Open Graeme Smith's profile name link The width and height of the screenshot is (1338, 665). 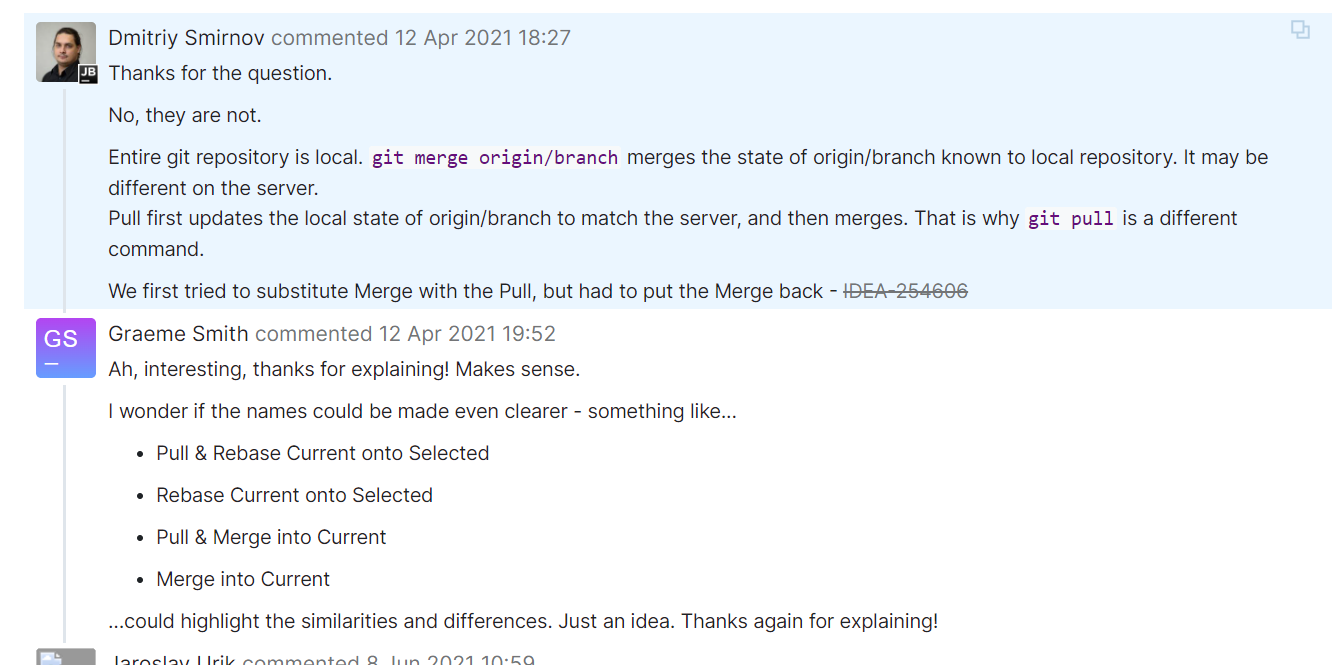coord(179,334)
